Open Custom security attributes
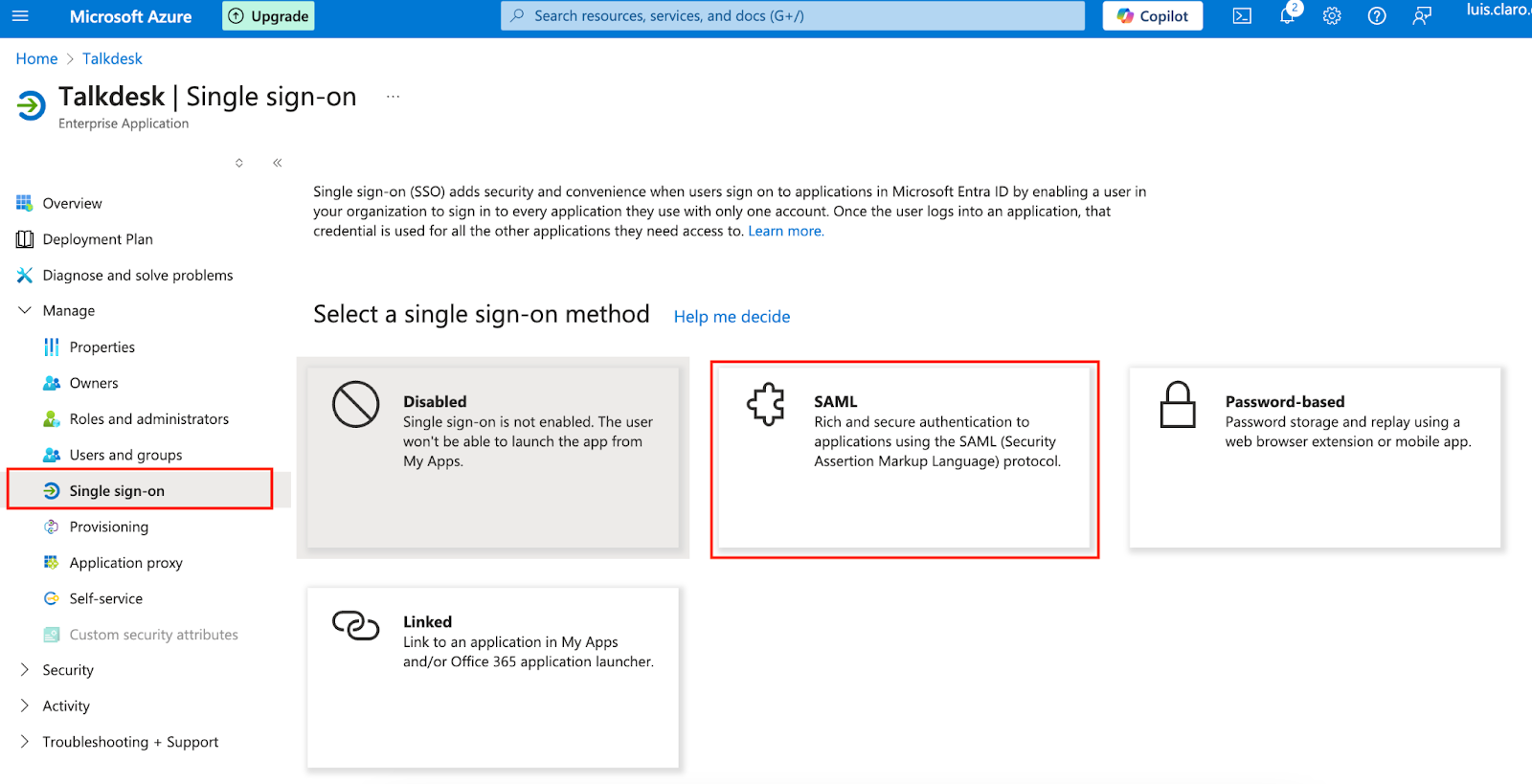 pos(153,634)
